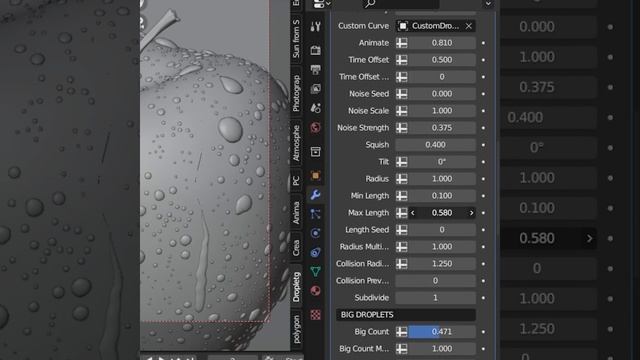The image size is (640, 360).
Task: Decrease Max Length with left arrow
Action: coord(413,213)
